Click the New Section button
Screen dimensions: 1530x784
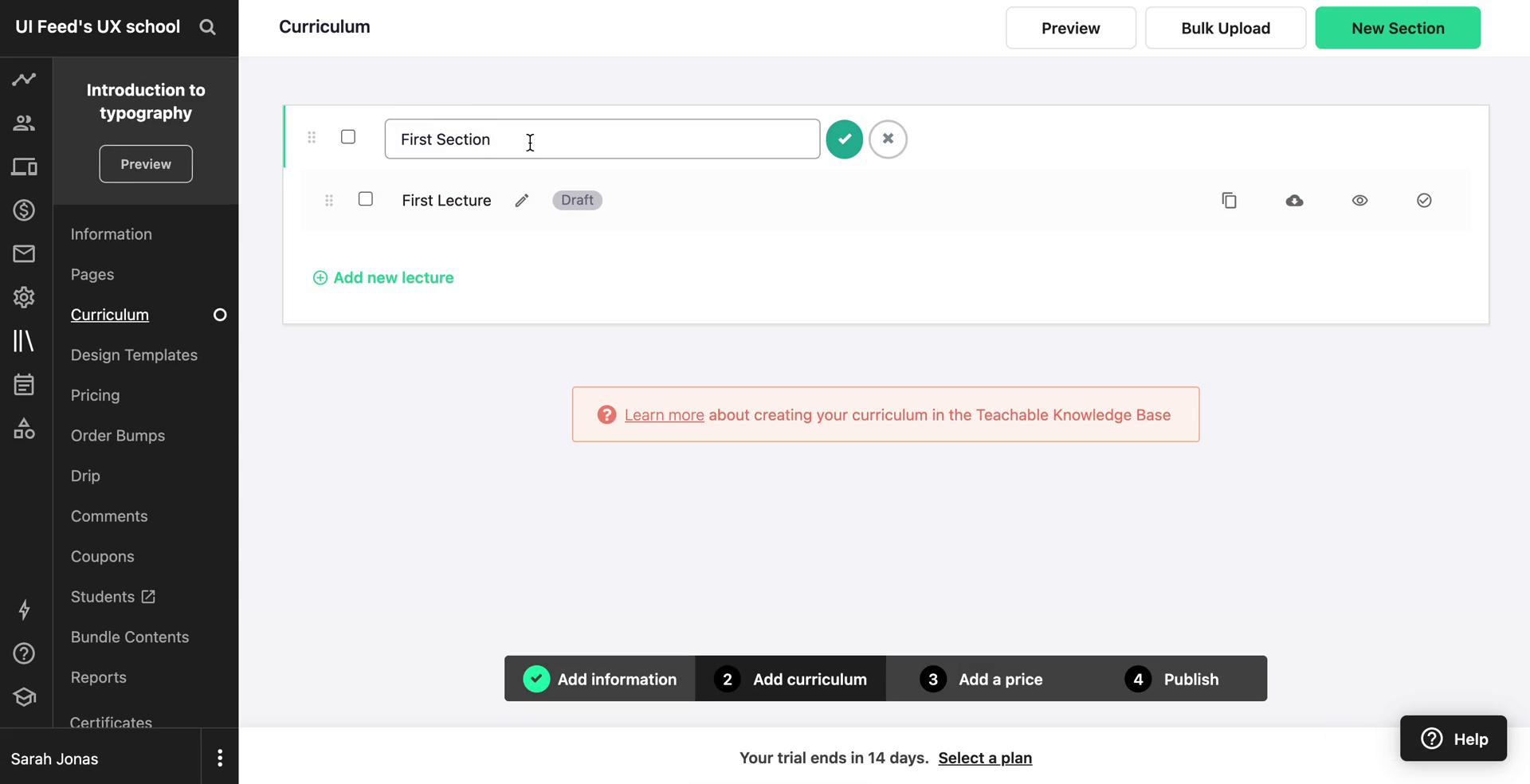1398,28
